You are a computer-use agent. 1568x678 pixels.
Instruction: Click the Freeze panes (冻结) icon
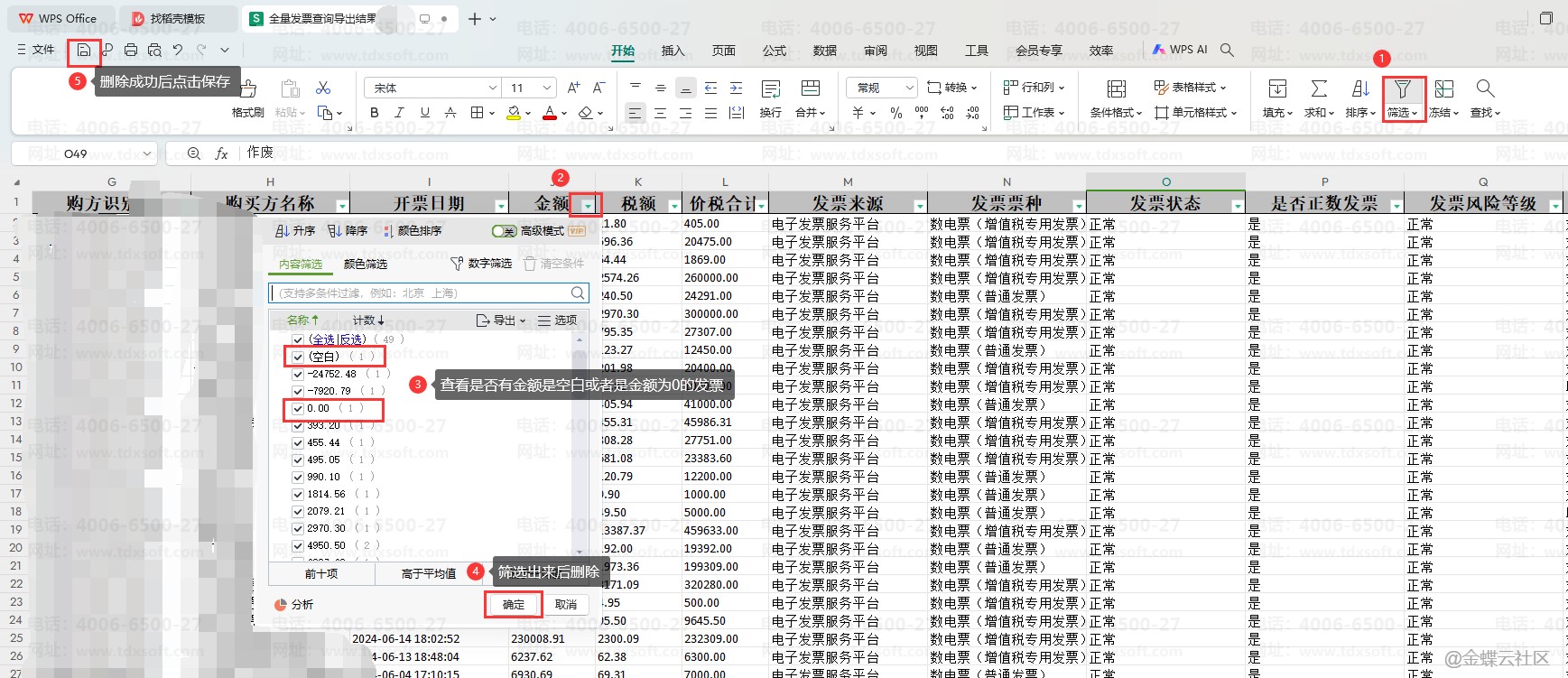tap(1444, 89)
